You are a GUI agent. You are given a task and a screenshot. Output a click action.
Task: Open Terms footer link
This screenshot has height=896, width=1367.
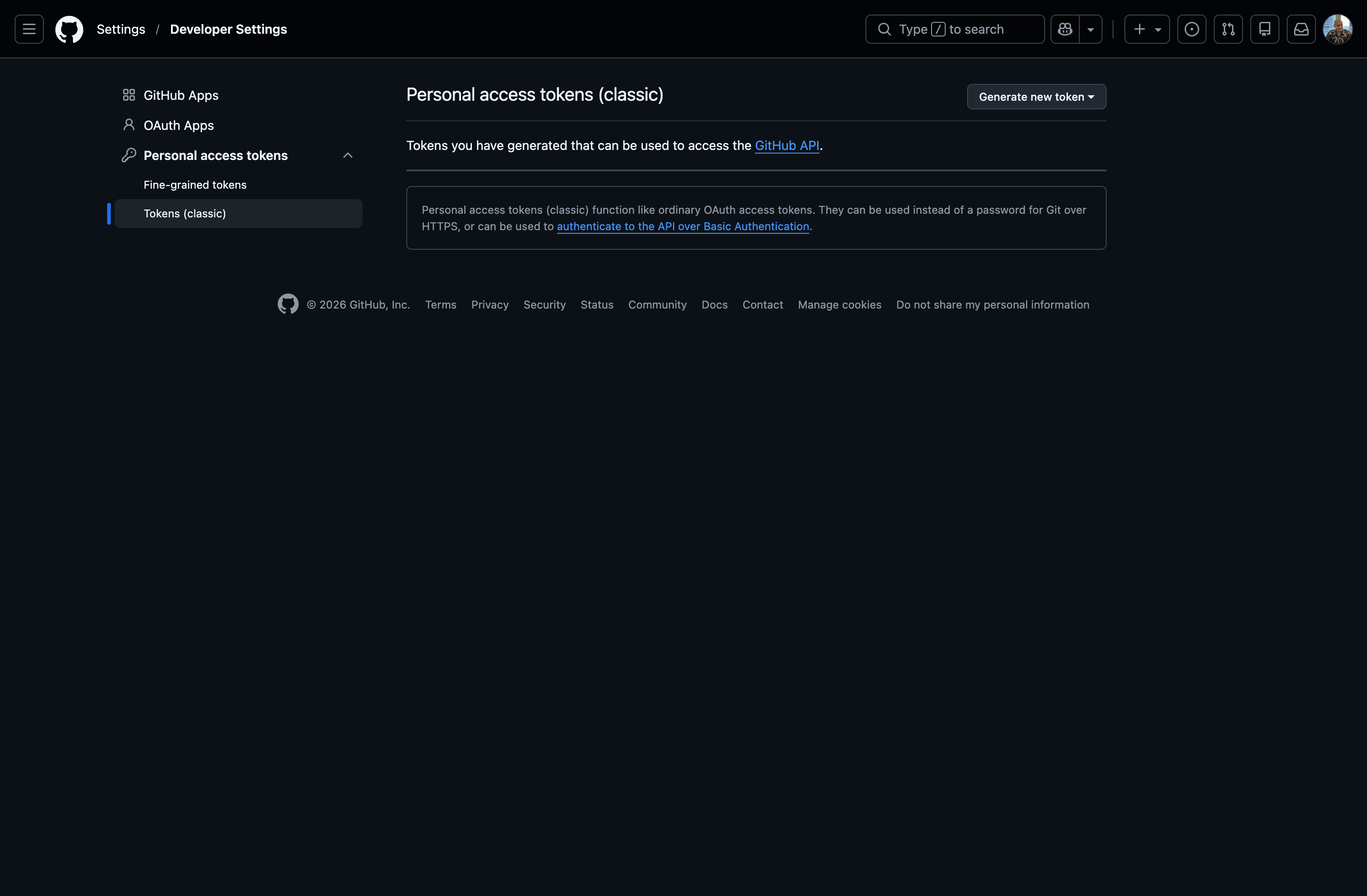pos(440,305)
